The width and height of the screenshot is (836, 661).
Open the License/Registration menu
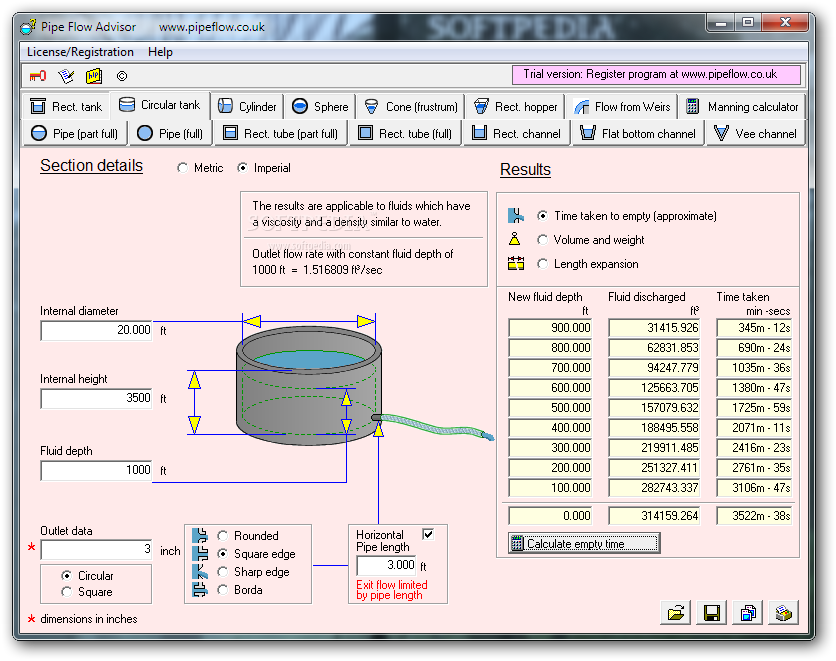click(x=80, y=52)
